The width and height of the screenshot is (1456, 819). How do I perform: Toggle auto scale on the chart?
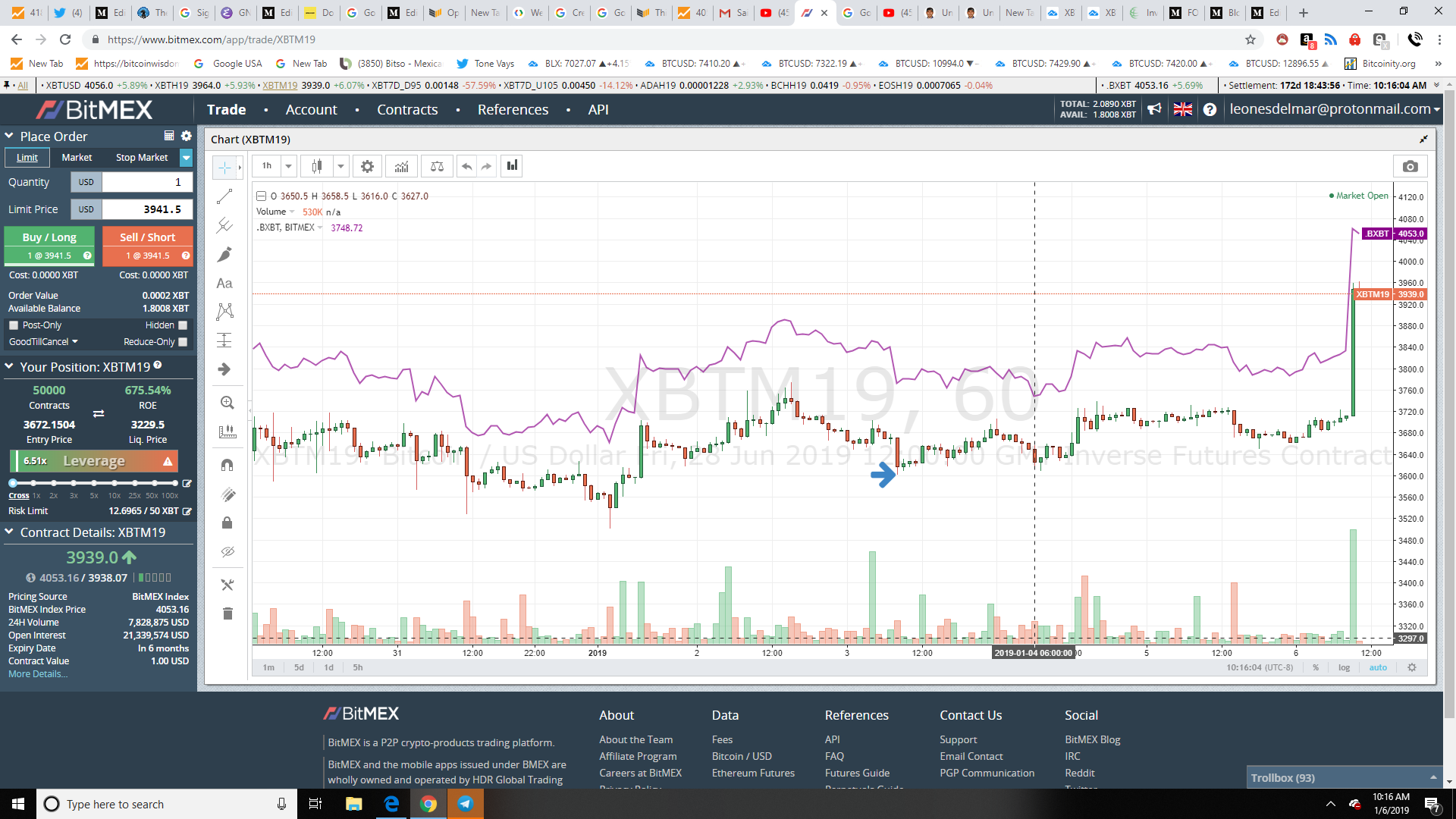1378,667
